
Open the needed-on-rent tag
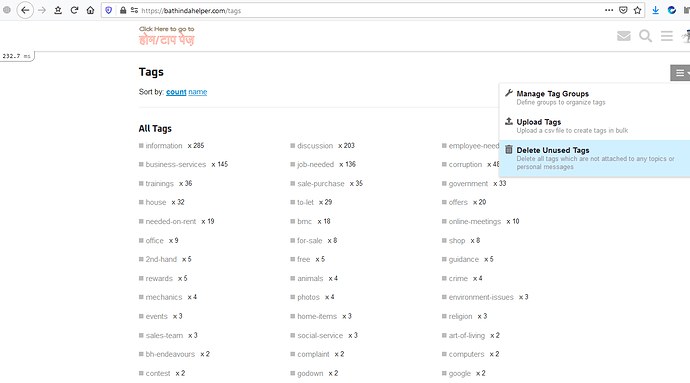pos(171,221)
